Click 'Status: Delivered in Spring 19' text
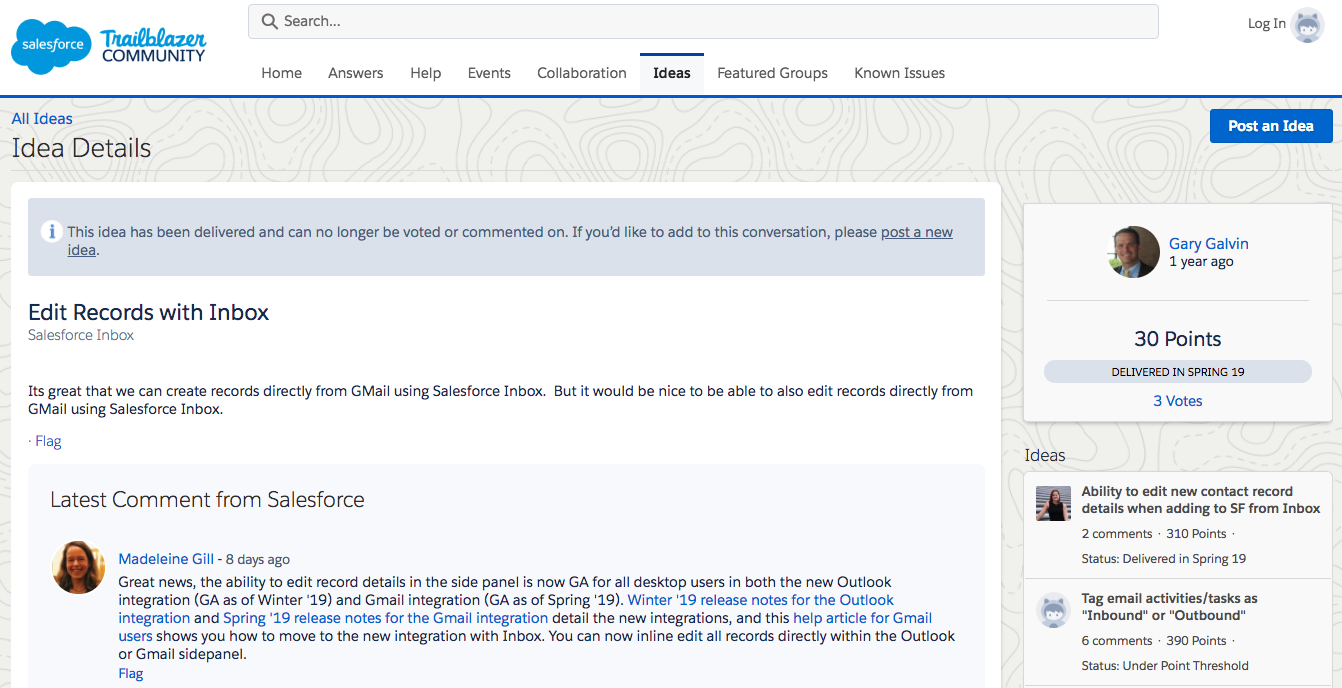Screen dimensions: 1342x688 1164,559
